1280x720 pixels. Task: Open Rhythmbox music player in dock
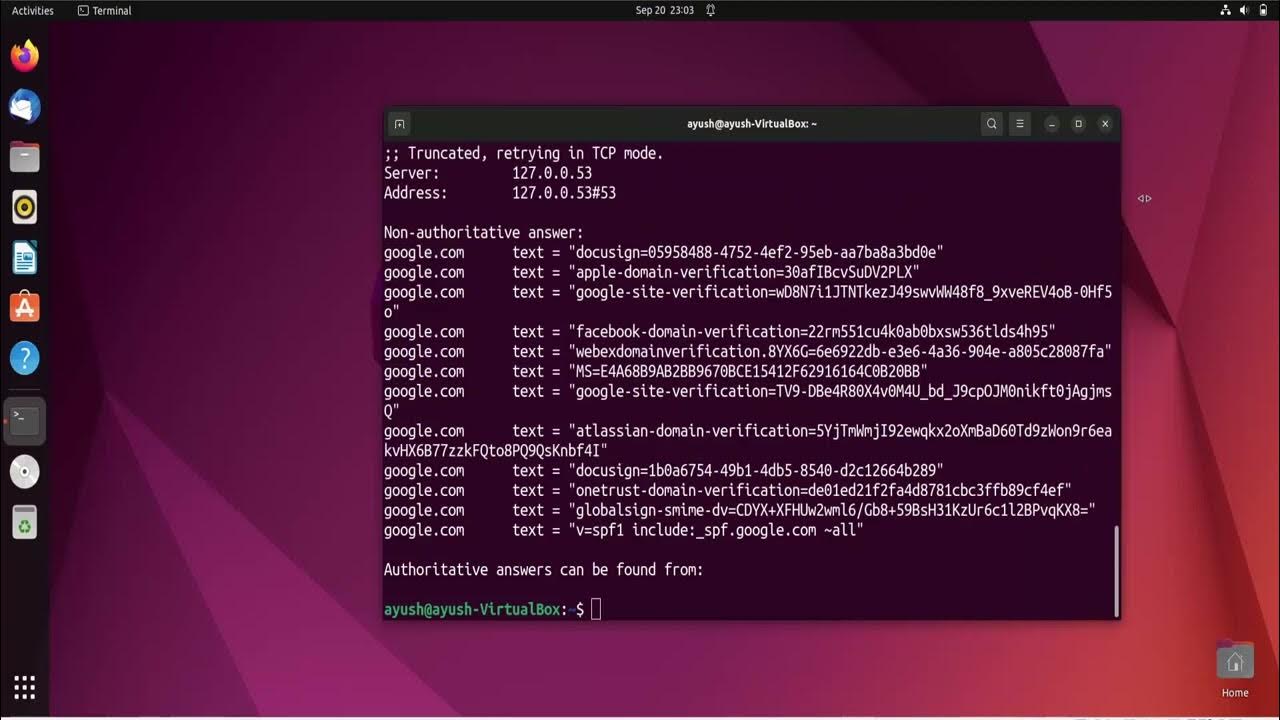click(25, 207)
